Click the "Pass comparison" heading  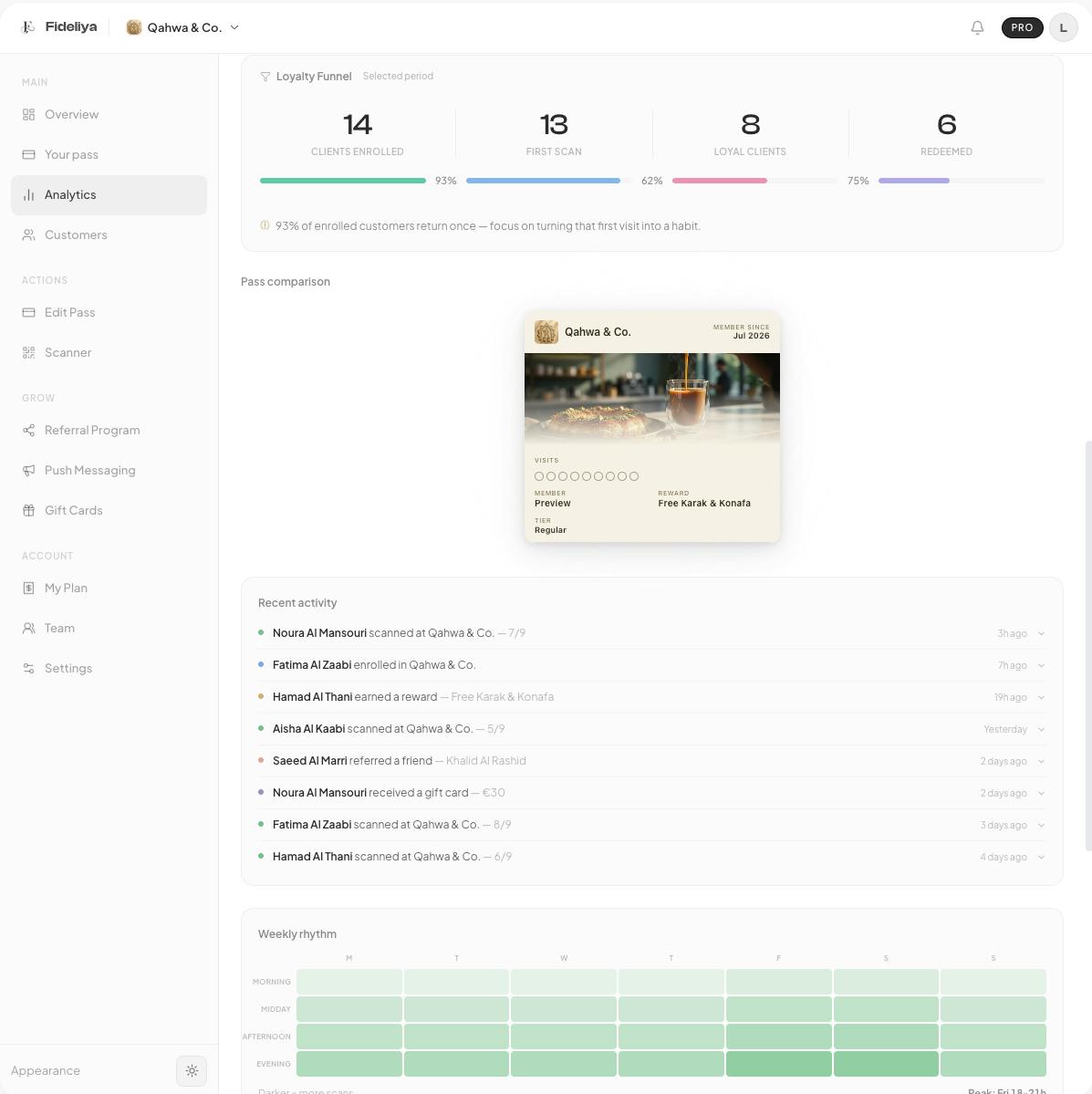[x=286, y=282]
